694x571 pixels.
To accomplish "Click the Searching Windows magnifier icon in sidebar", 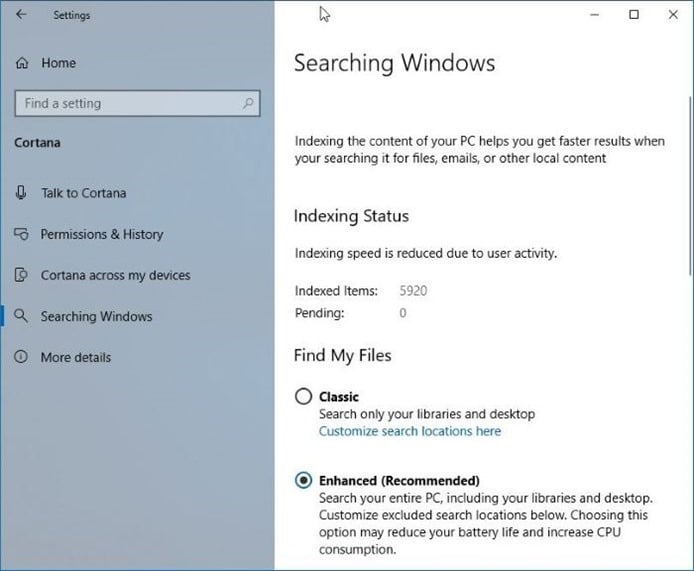I will click(21, 316).
